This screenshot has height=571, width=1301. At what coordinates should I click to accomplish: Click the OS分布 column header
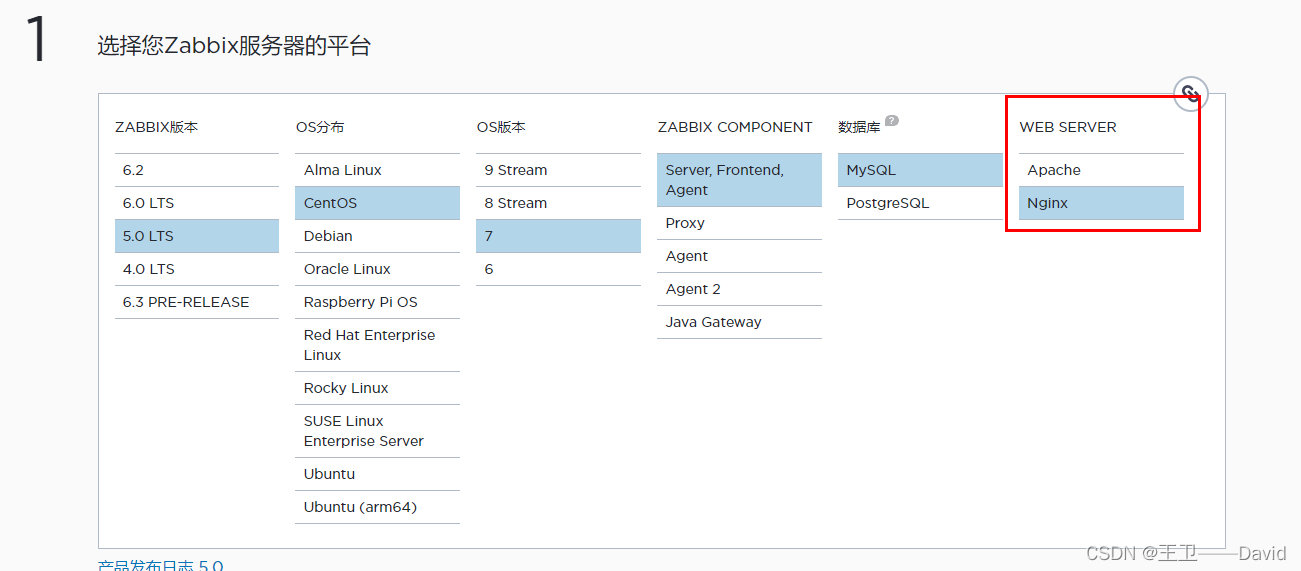point(320,127)
